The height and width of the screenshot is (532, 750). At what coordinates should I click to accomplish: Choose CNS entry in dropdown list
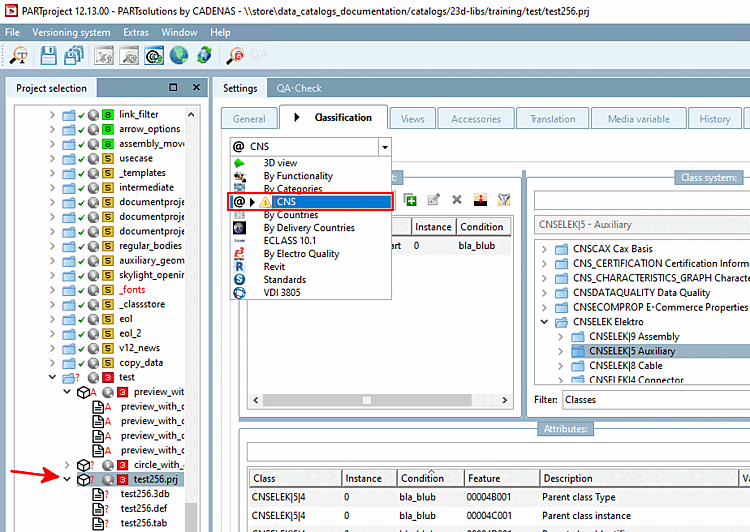coord(310,202)
